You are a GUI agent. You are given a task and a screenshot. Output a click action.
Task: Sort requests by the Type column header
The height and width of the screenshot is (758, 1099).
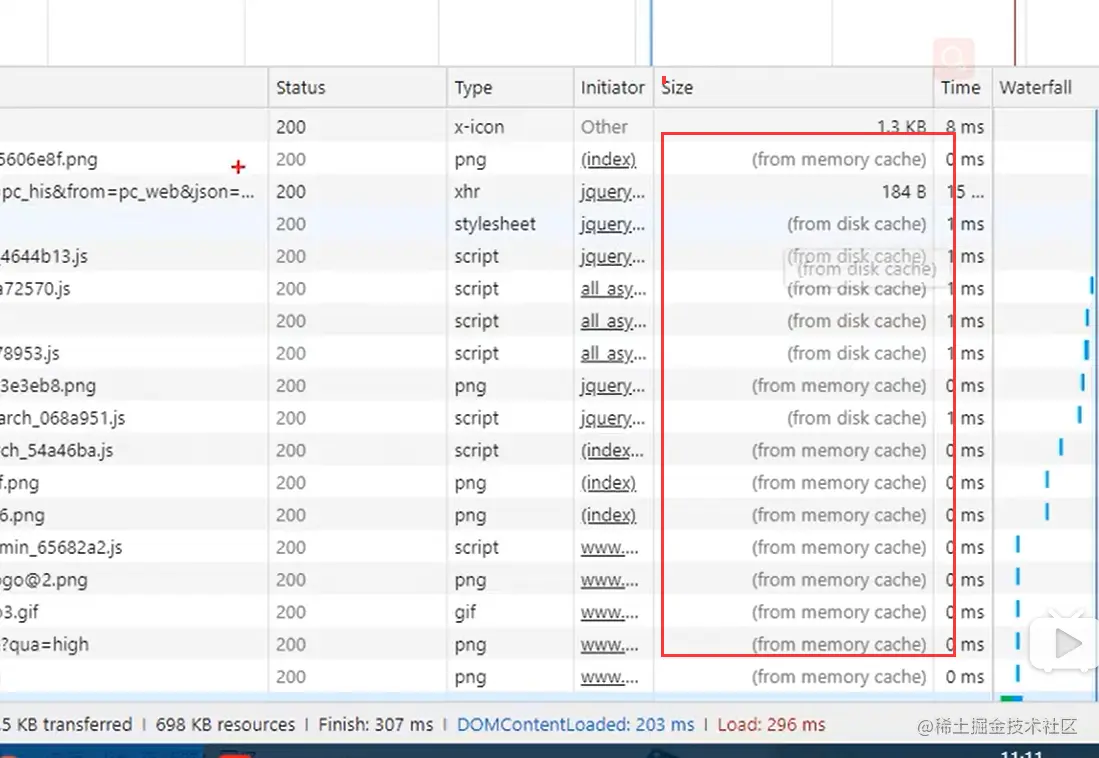[x=510, y=88]
